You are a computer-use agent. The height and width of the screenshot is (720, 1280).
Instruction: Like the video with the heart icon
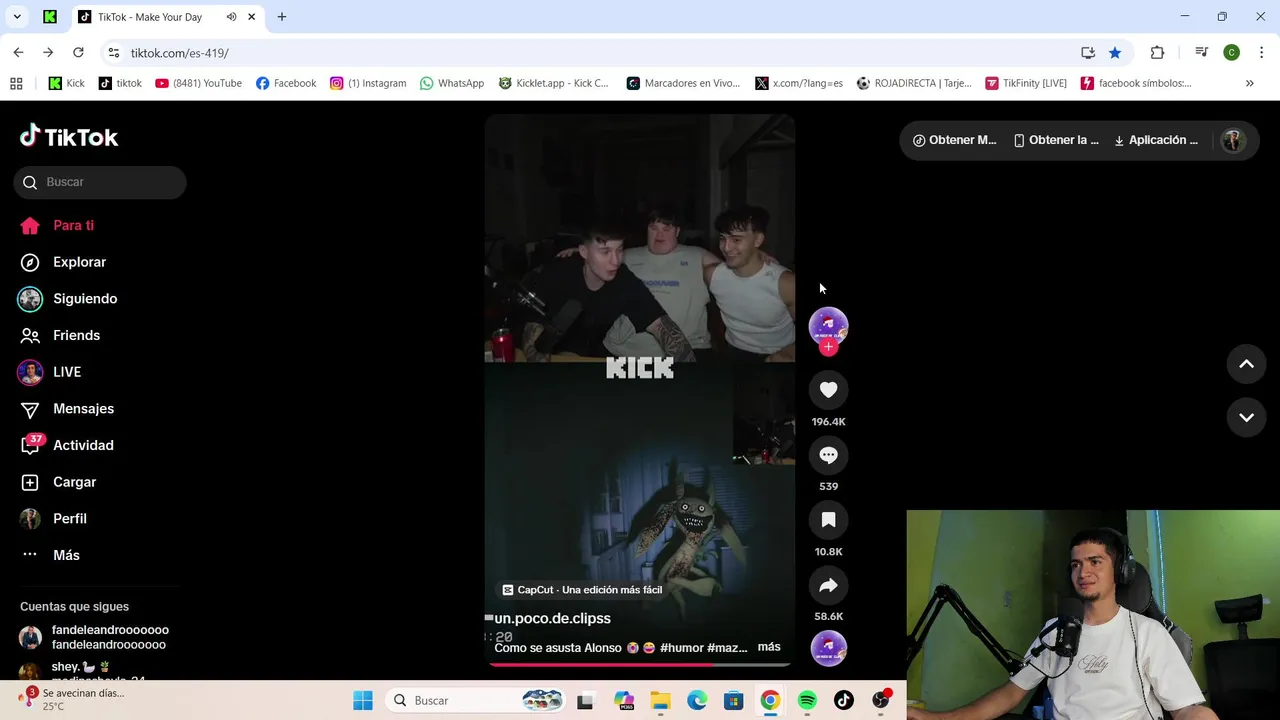[x=828, y=390]
